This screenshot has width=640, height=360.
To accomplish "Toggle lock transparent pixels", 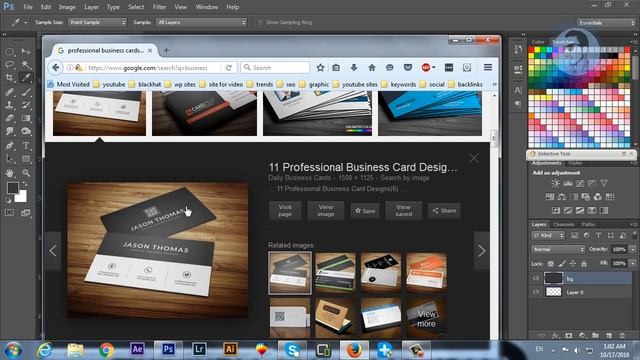I will point(551,264).
